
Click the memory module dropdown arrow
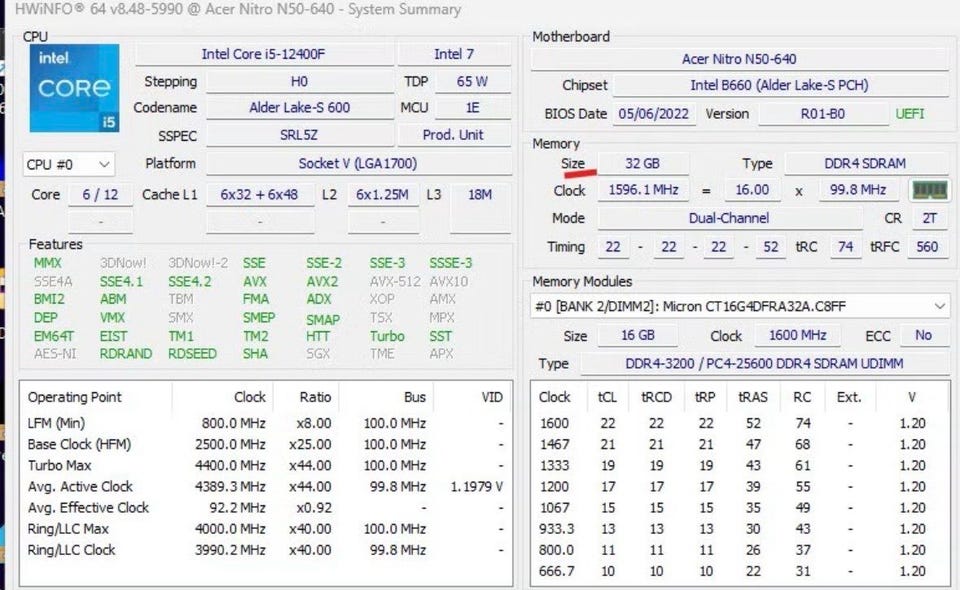[939, 306]
